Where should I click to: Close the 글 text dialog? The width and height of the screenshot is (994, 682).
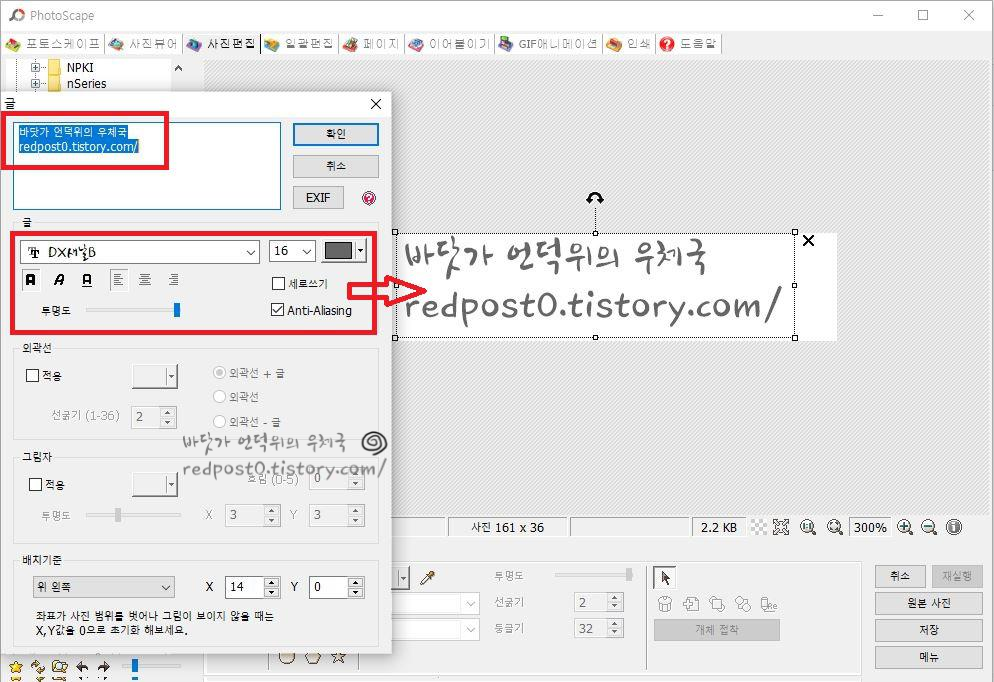[376, 104]
